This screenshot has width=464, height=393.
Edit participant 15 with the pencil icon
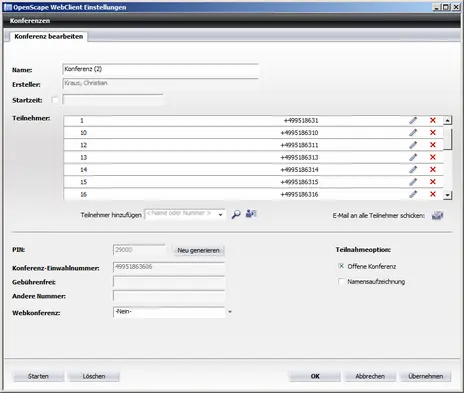point(413,182)
